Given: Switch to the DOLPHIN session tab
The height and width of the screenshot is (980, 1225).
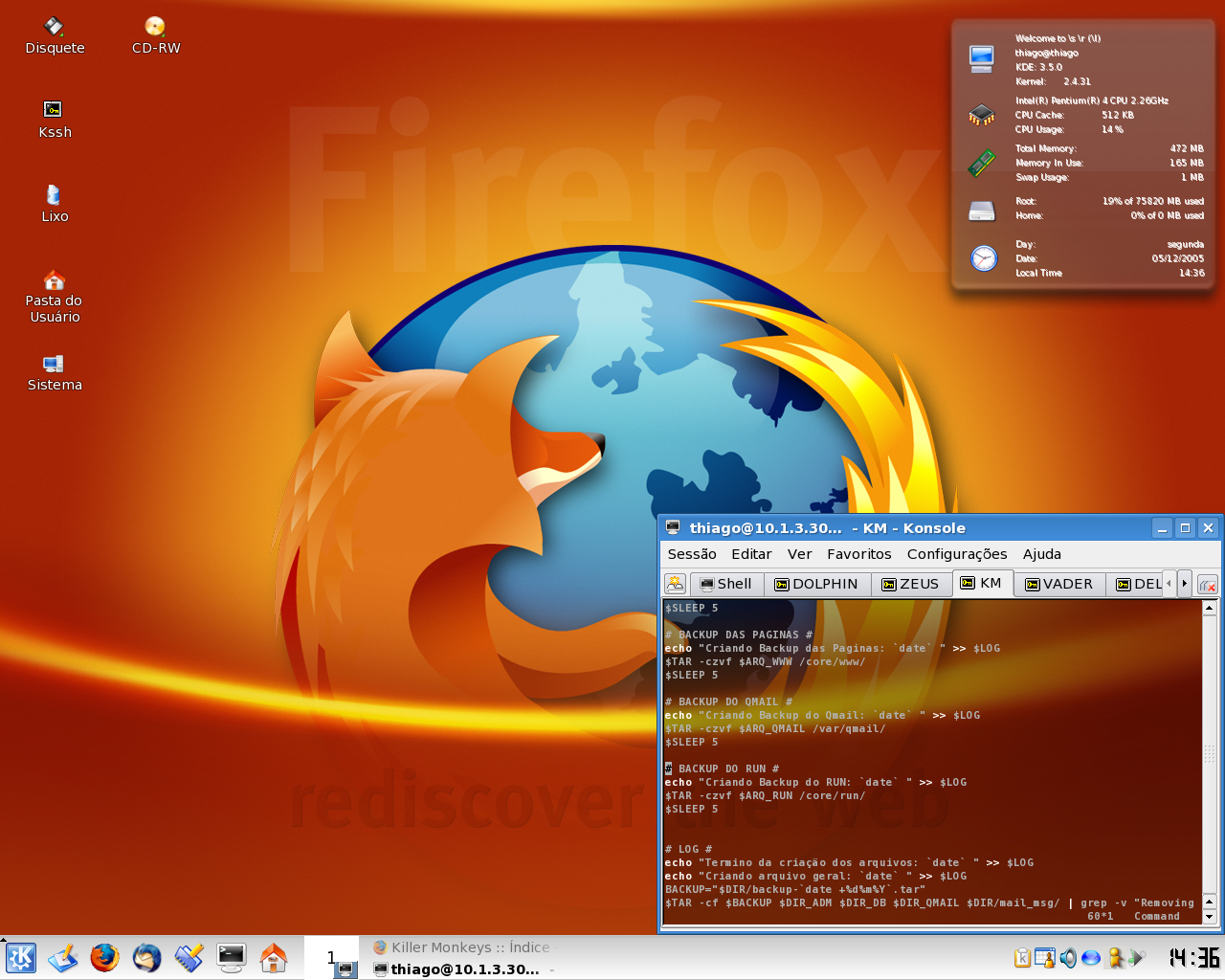Looking at the screenshot, I should click(x=816, y=584).
